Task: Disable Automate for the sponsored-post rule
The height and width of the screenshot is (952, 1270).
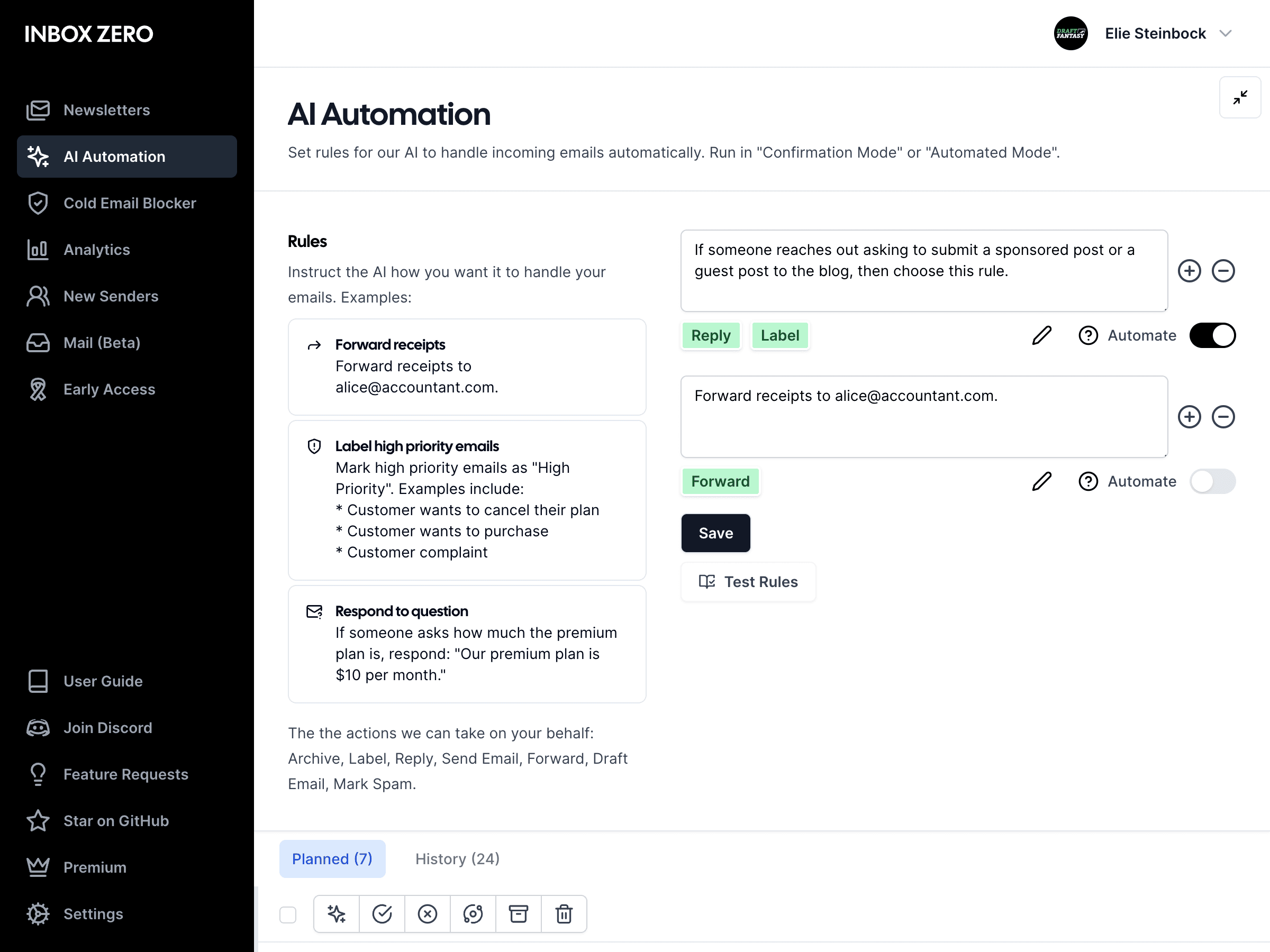Action: (x=1213, y=335)
